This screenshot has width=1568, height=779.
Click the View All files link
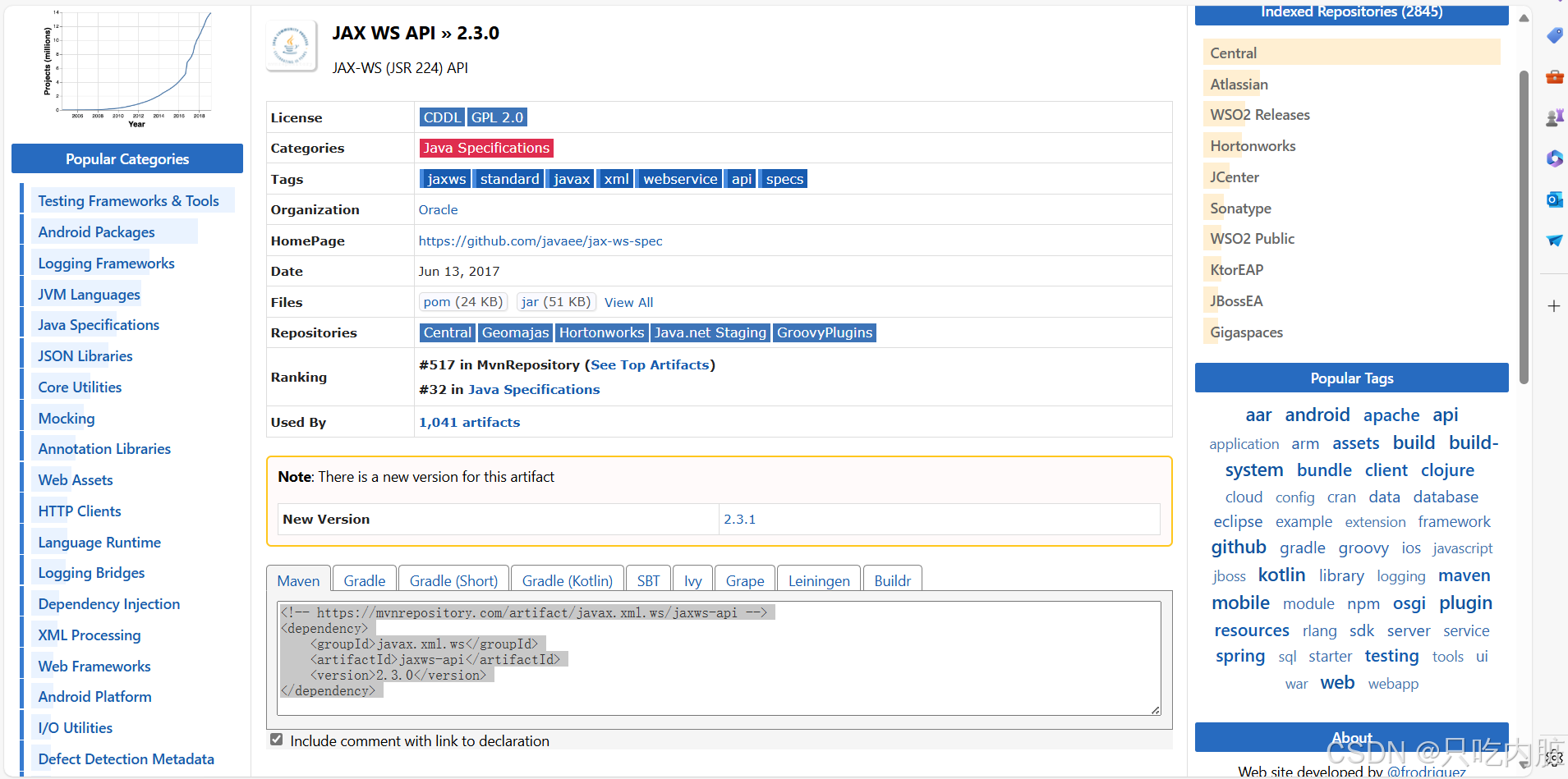pyautogui.click(x=629, y=302)
